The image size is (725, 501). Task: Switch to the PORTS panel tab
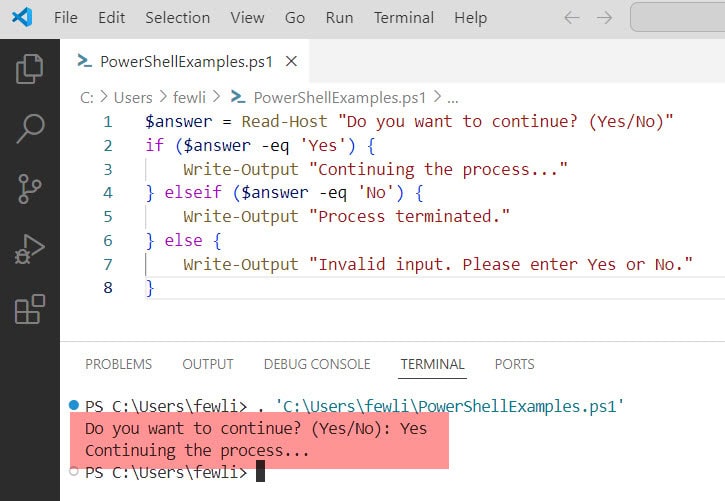click(515, 364)
